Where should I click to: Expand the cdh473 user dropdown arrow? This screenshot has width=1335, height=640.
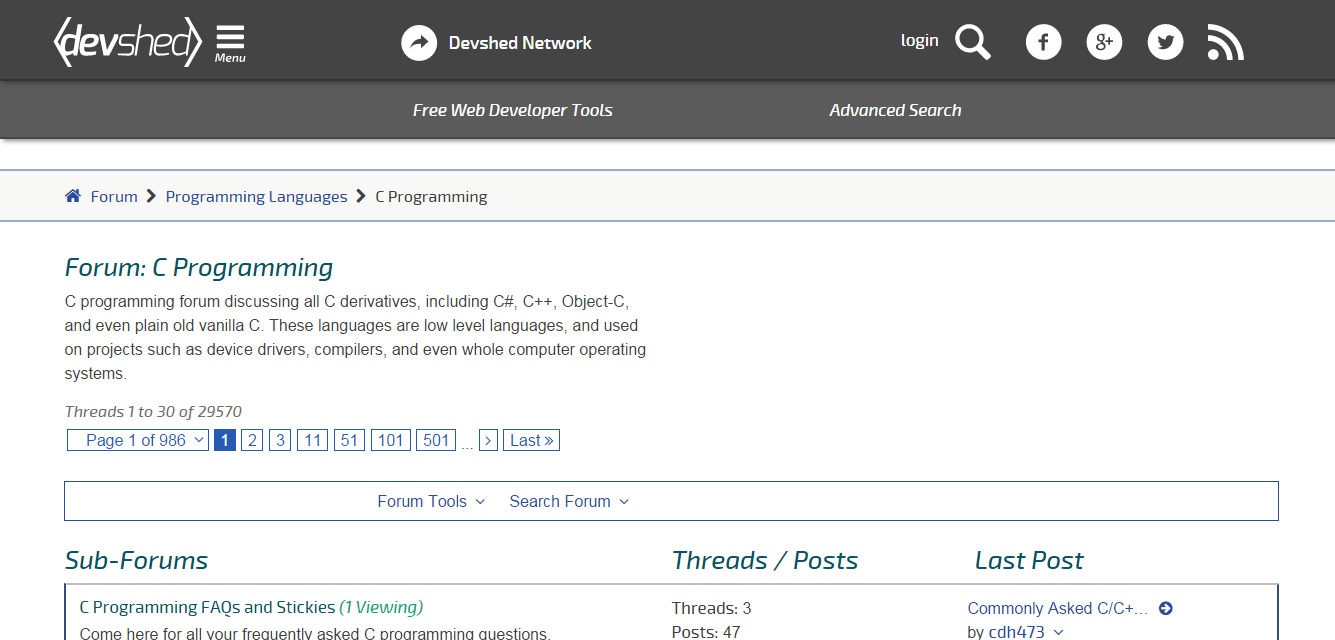click(1059, 632)
